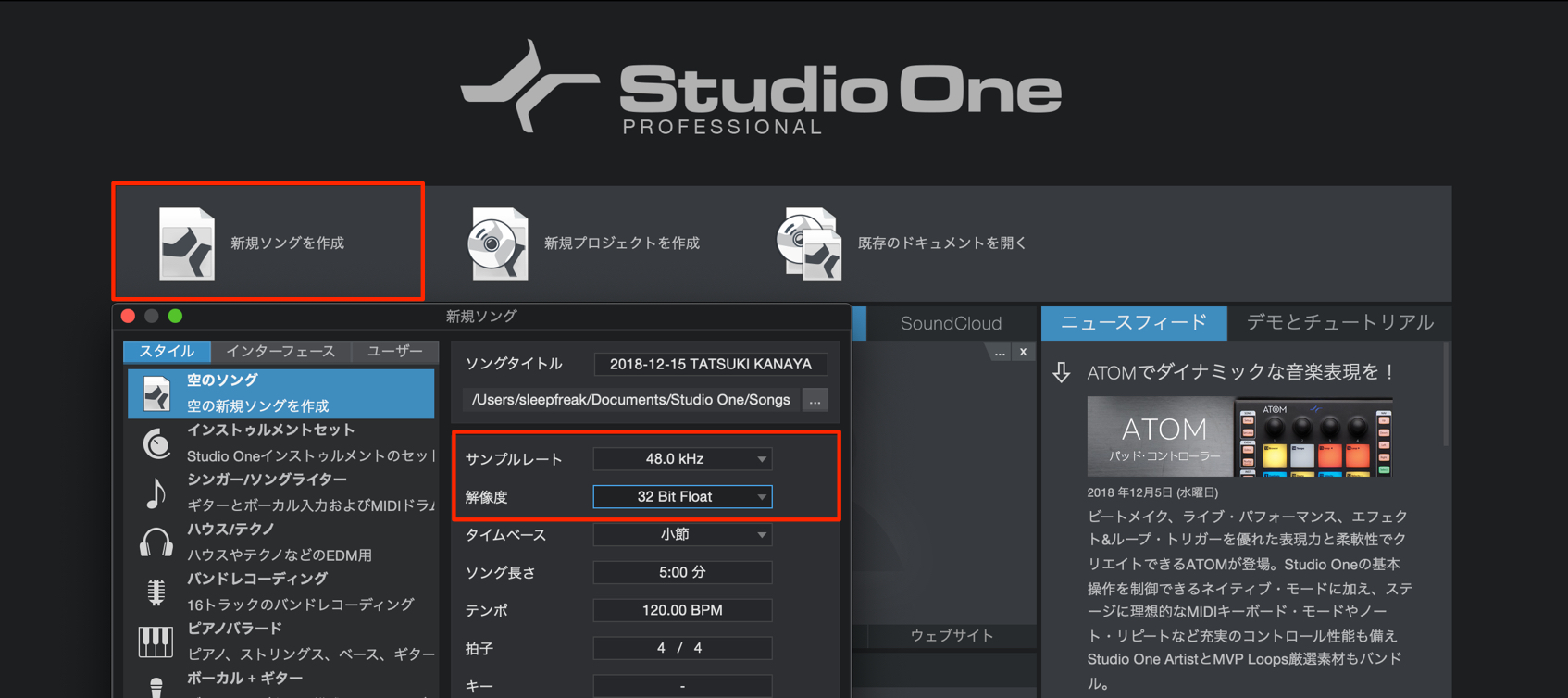Click the green zoom button of 新規ソング
Viewport: 1568px width, 698px height.
[176, 317]
